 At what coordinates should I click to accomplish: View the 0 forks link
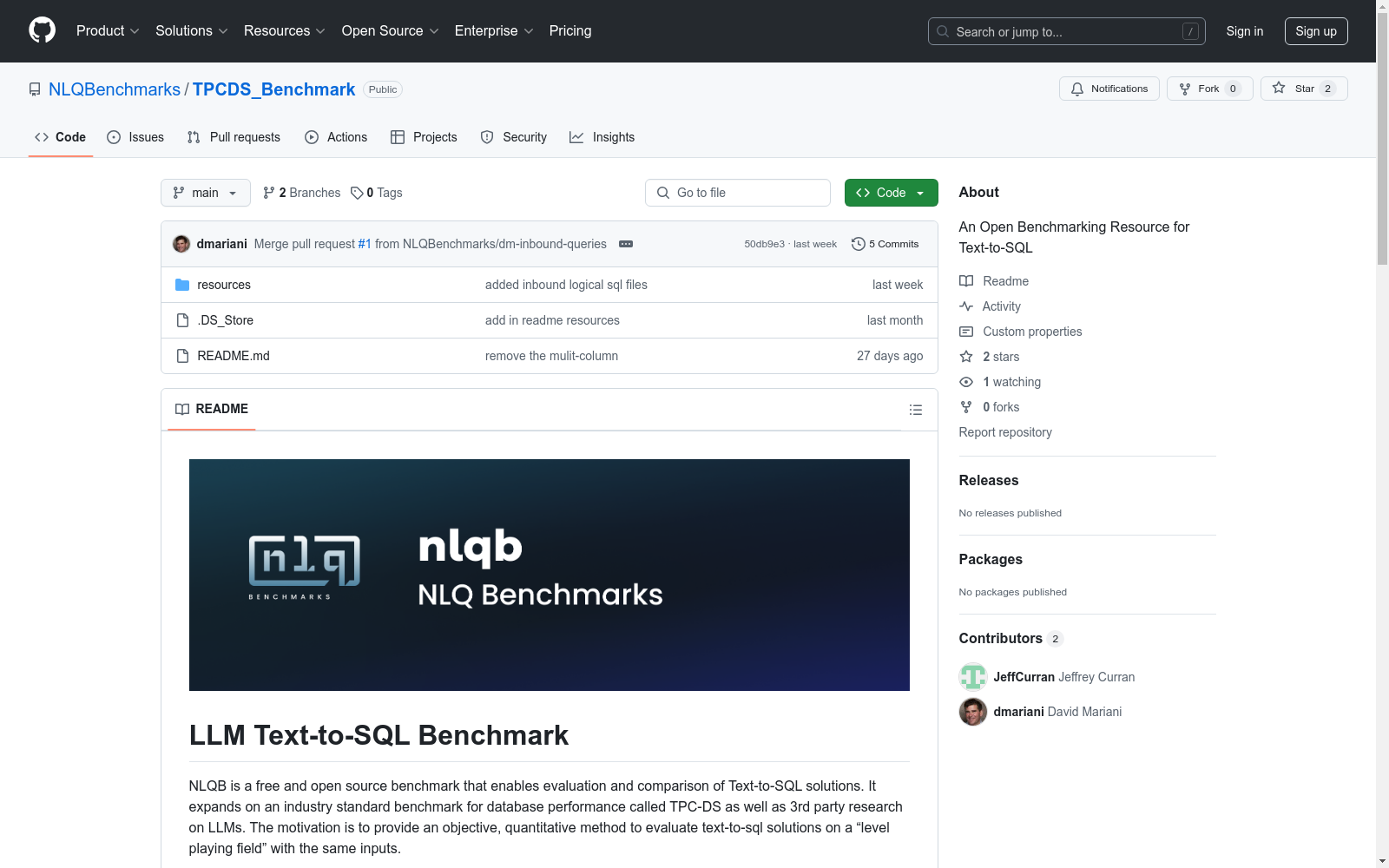[x=990, y=407]
